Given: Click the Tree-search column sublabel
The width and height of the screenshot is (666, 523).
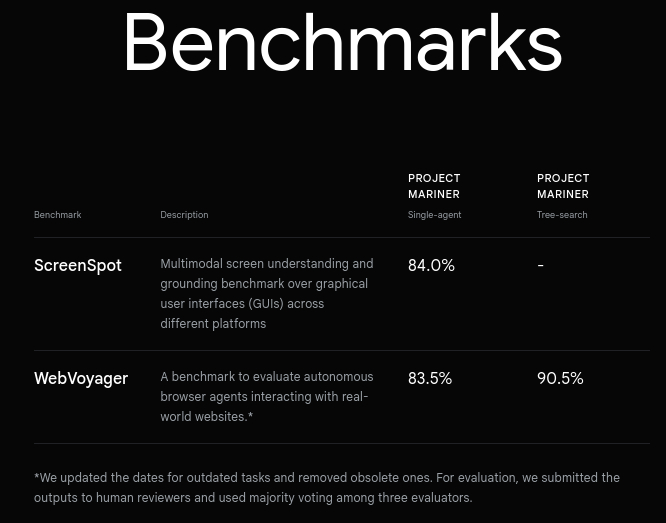Looking at the screenshot, I should 562,215.
